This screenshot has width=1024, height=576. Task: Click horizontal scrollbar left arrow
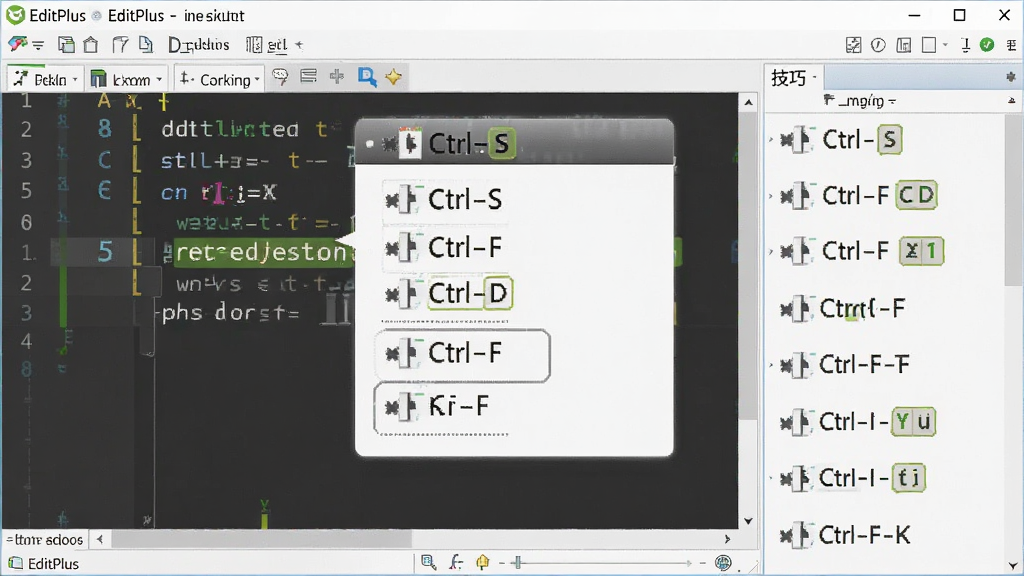coord(99,539)
